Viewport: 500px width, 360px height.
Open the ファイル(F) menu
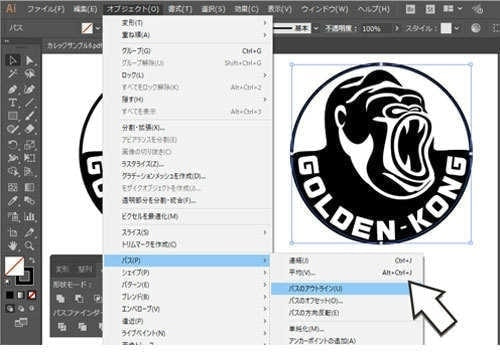point(45,9)
